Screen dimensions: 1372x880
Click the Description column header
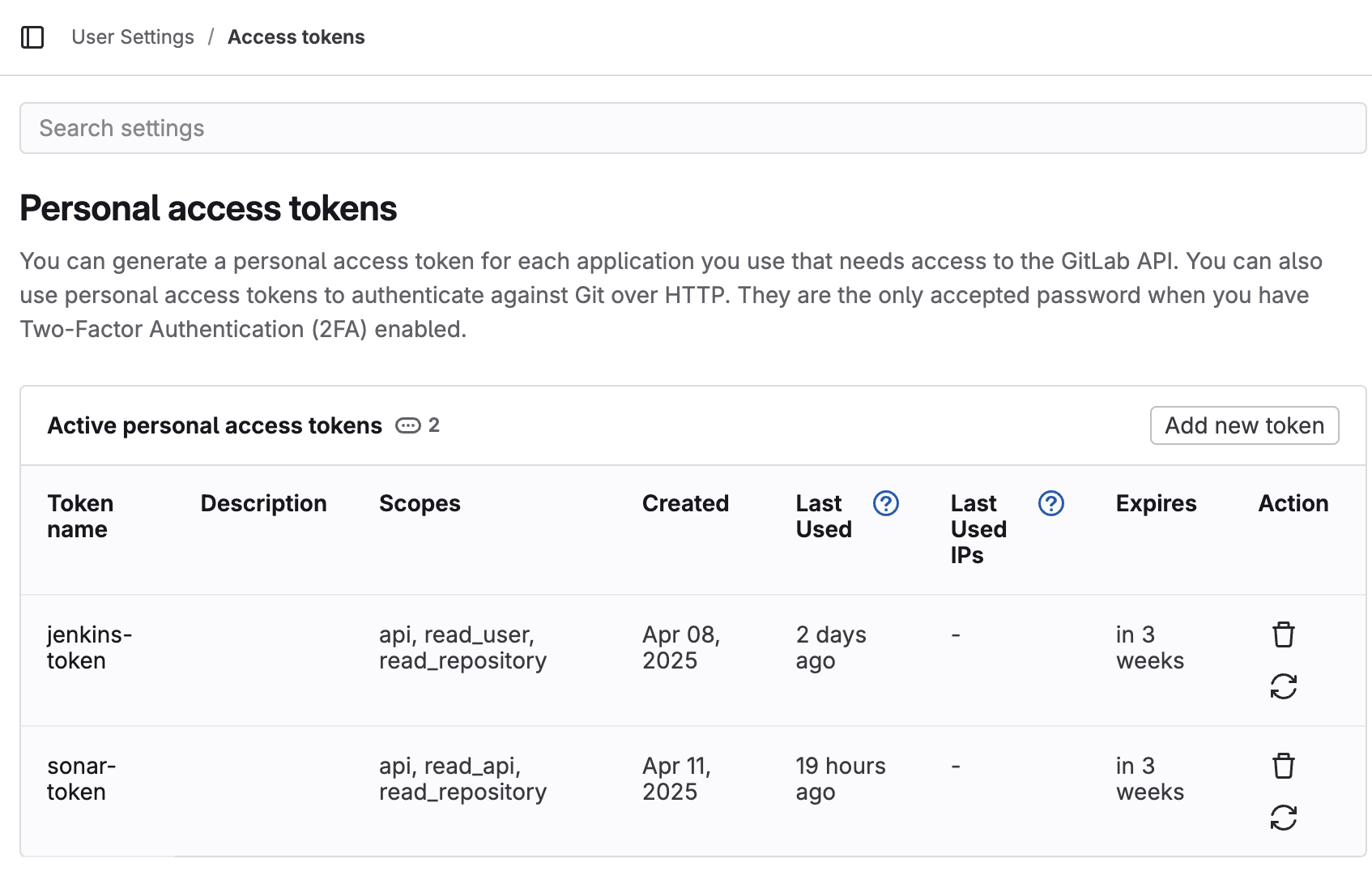(263, 503)
